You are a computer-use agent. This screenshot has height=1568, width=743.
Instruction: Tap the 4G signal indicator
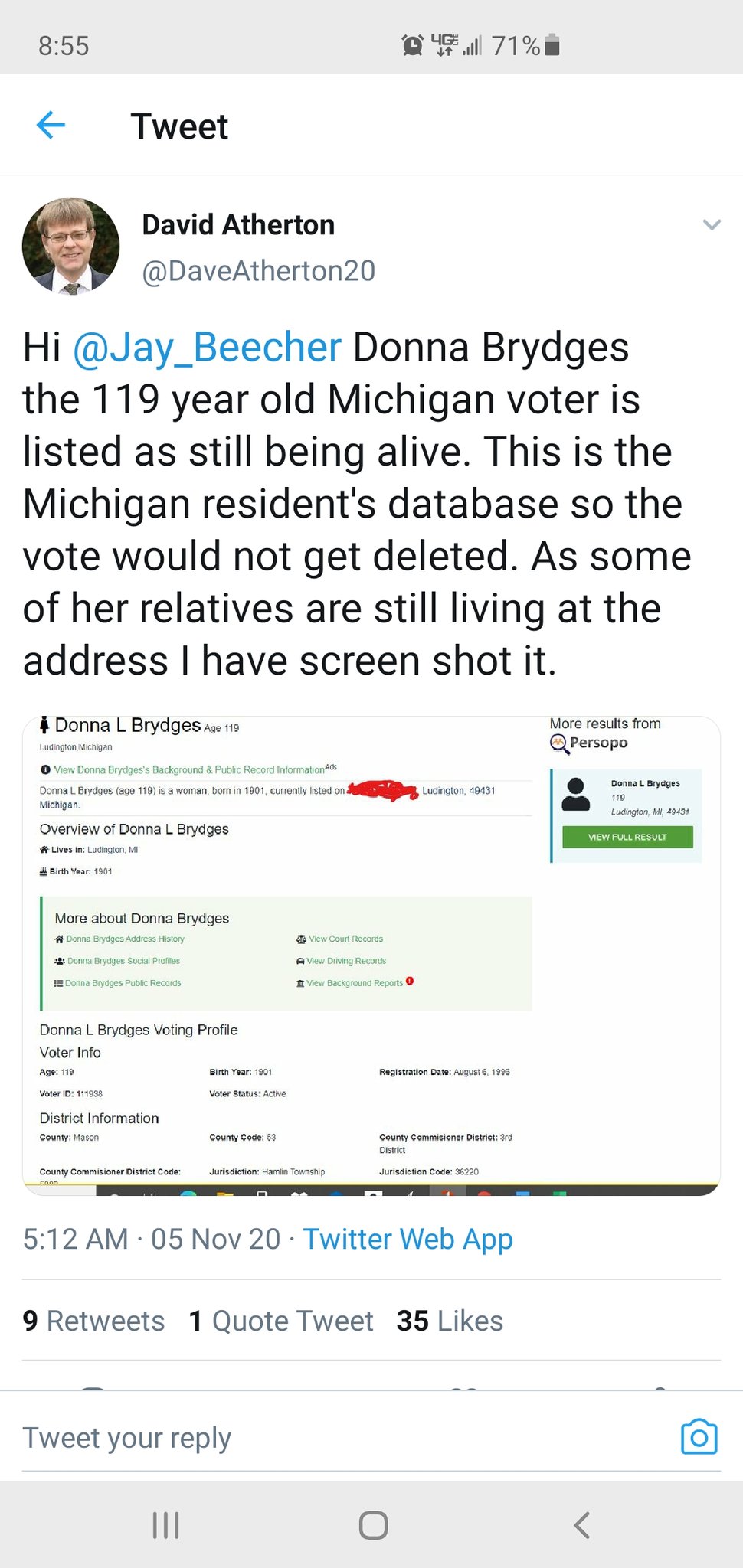pos(445,45)
